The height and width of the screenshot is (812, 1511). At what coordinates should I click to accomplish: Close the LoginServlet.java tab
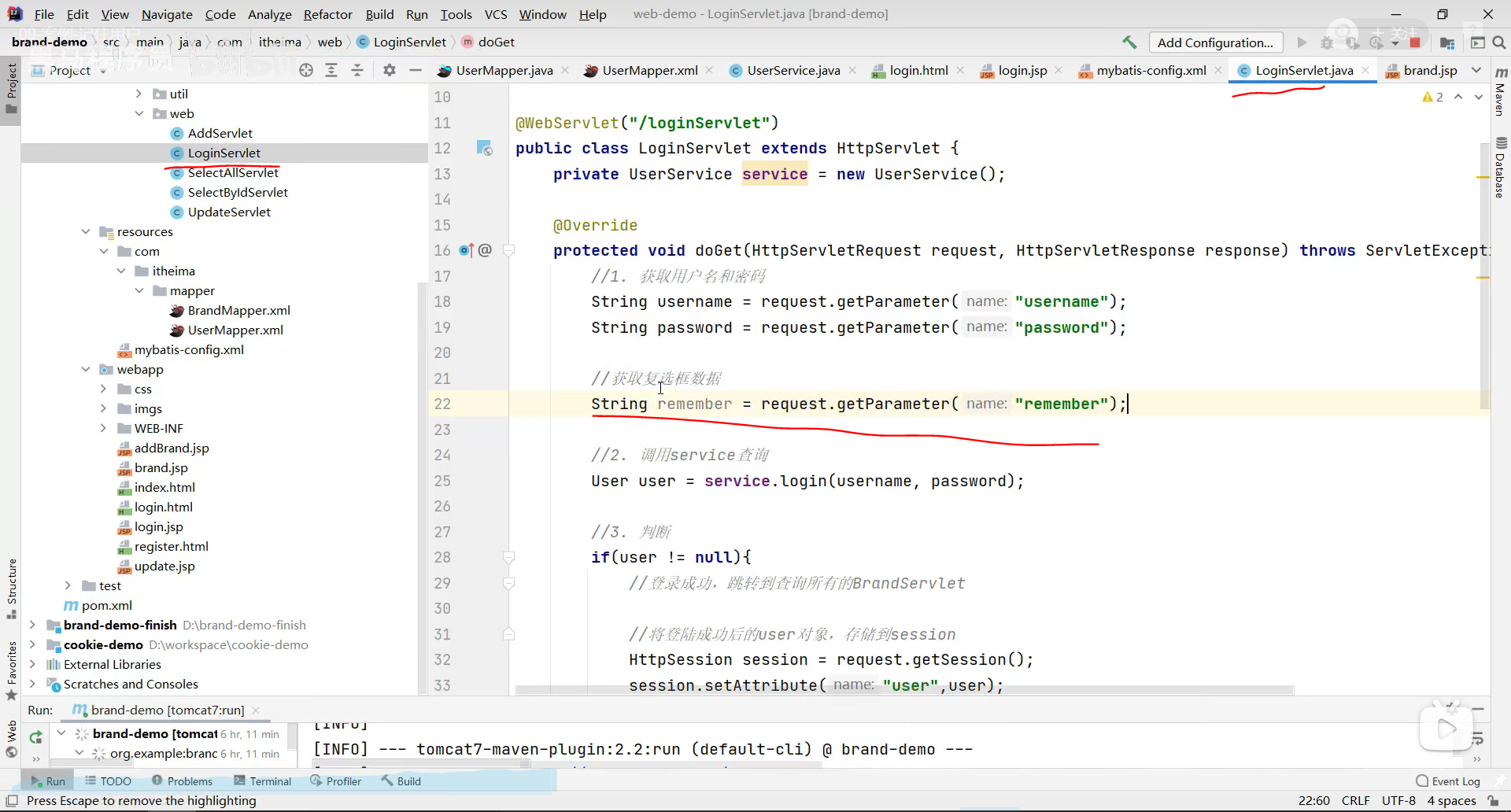coord(1365,70)
